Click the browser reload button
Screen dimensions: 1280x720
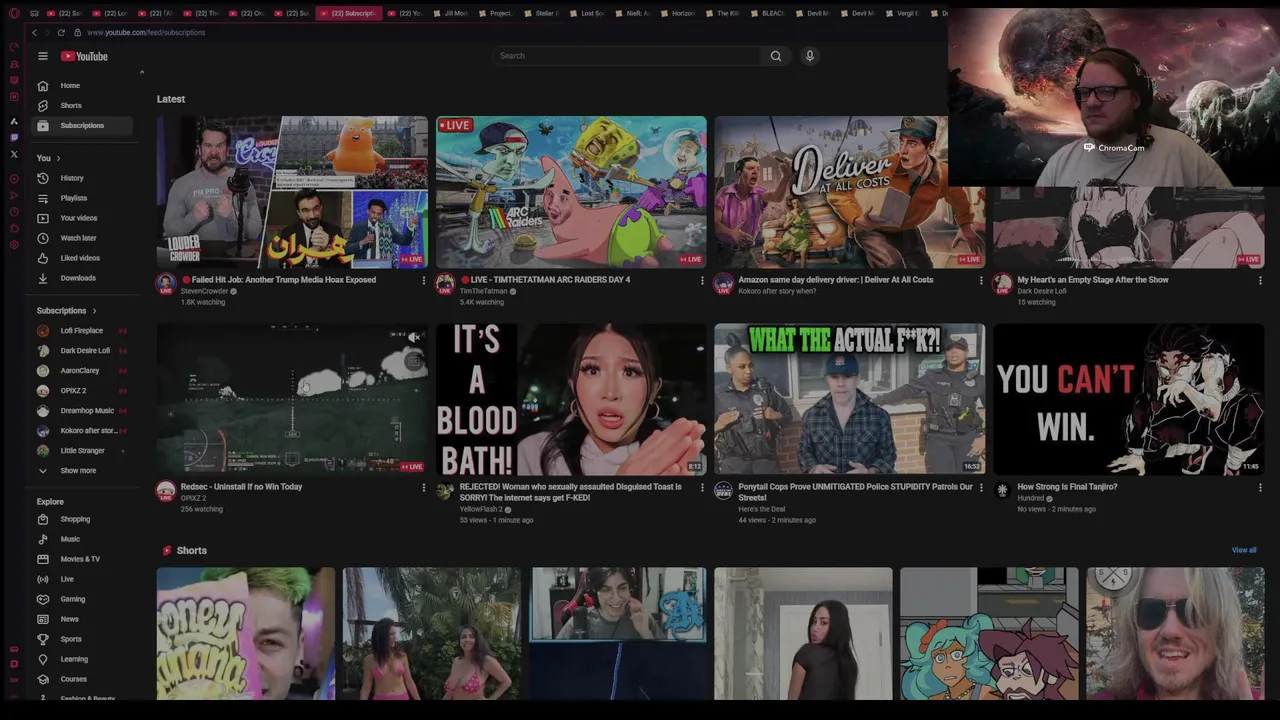click(61, 32)
